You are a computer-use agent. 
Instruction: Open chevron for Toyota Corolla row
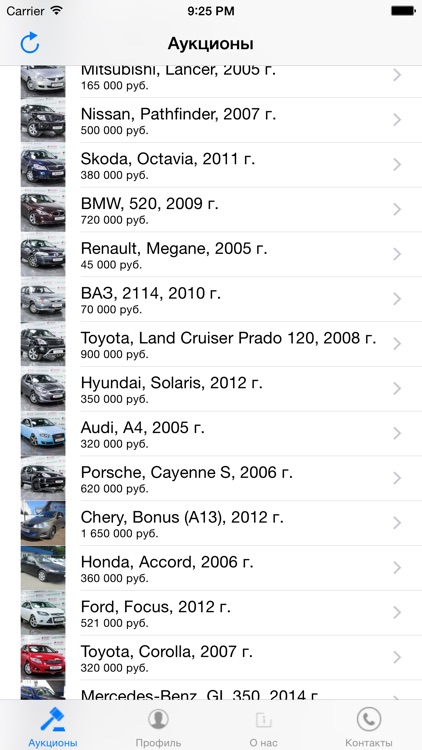pos(397,658)
